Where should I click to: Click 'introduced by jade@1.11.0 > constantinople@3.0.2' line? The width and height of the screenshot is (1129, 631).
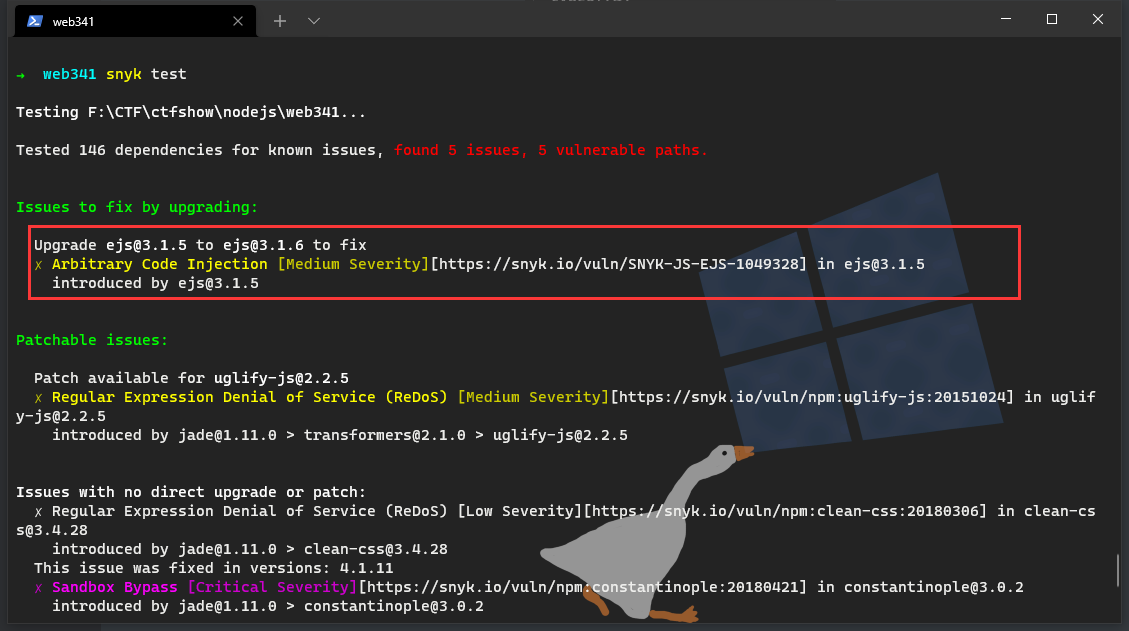[268, 606]
